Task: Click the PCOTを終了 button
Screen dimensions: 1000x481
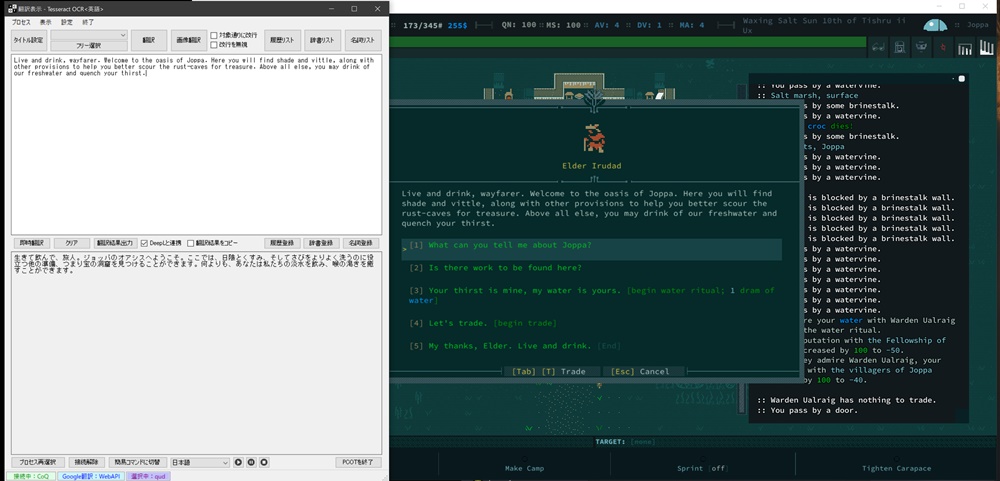Action: point(358,462)
